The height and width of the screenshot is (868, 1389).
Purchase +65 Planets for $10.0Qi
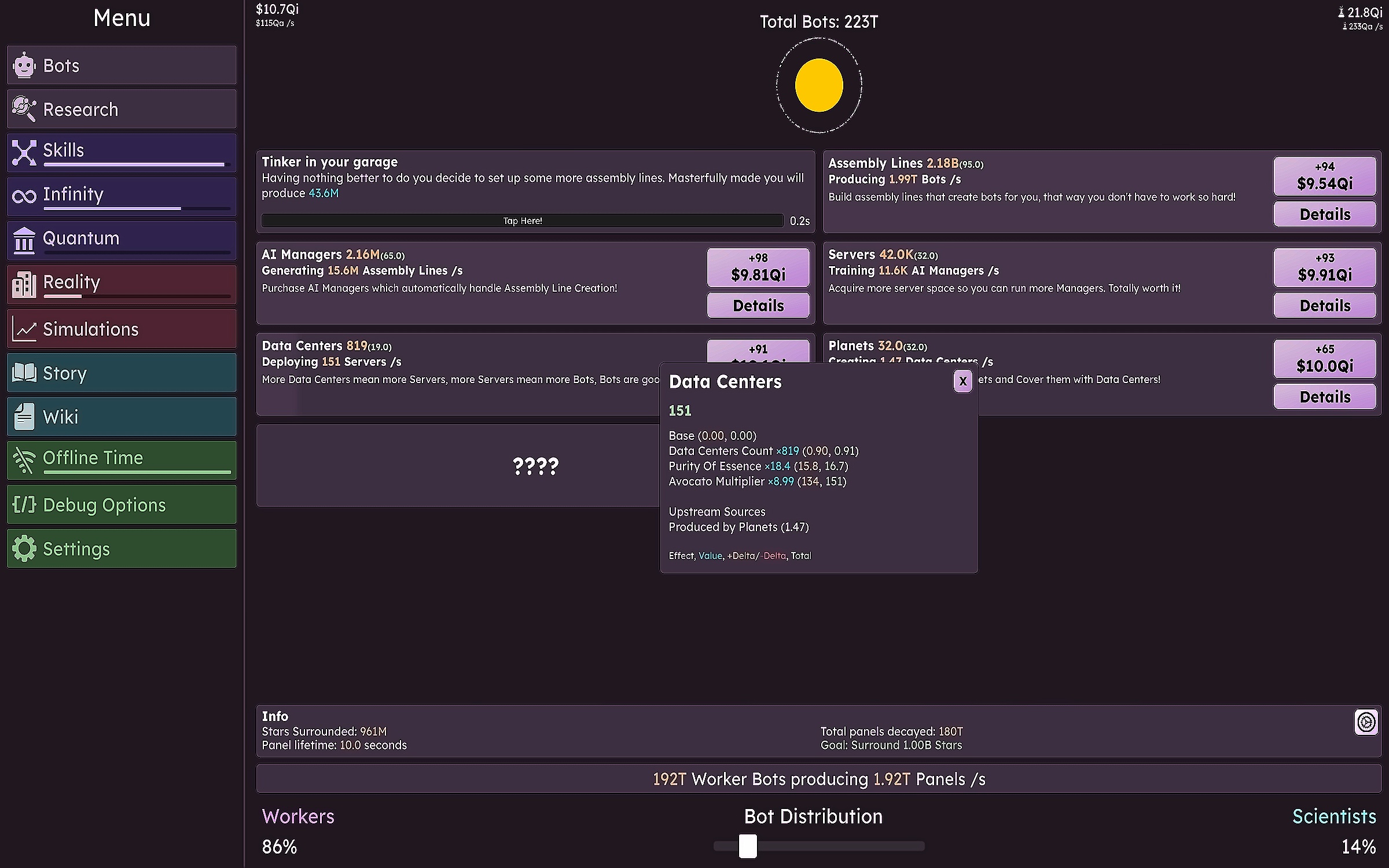1324,359
